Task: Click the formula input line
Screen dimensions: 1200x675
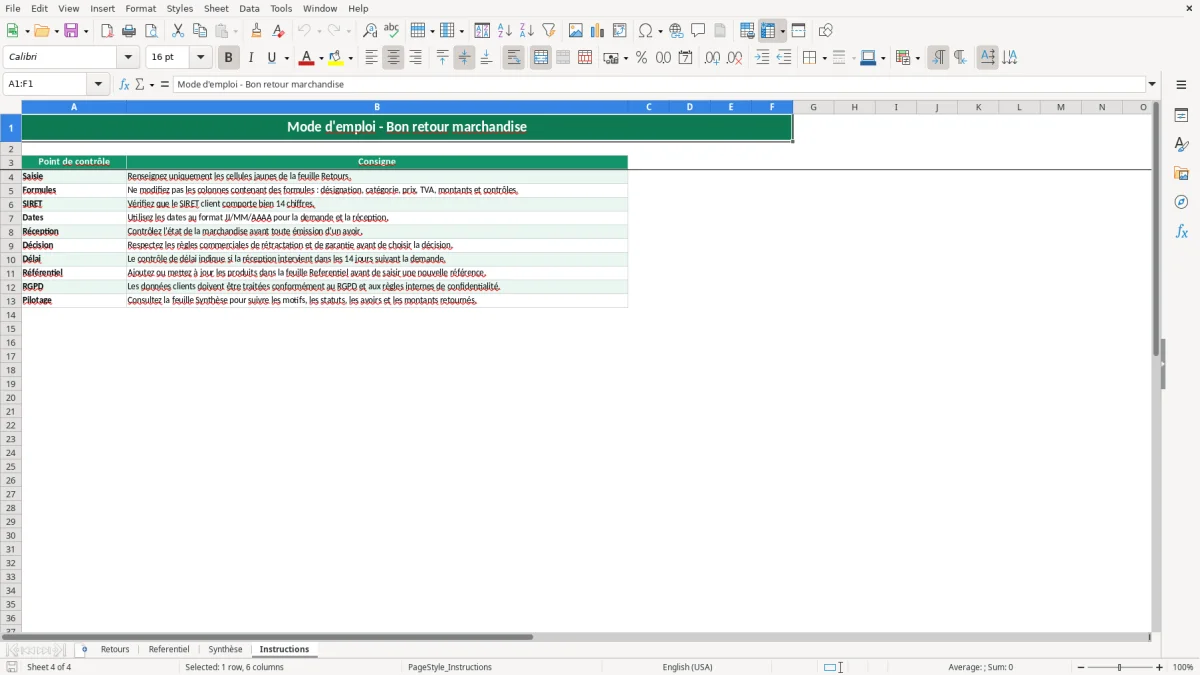Action: click(x=659, y=85)
